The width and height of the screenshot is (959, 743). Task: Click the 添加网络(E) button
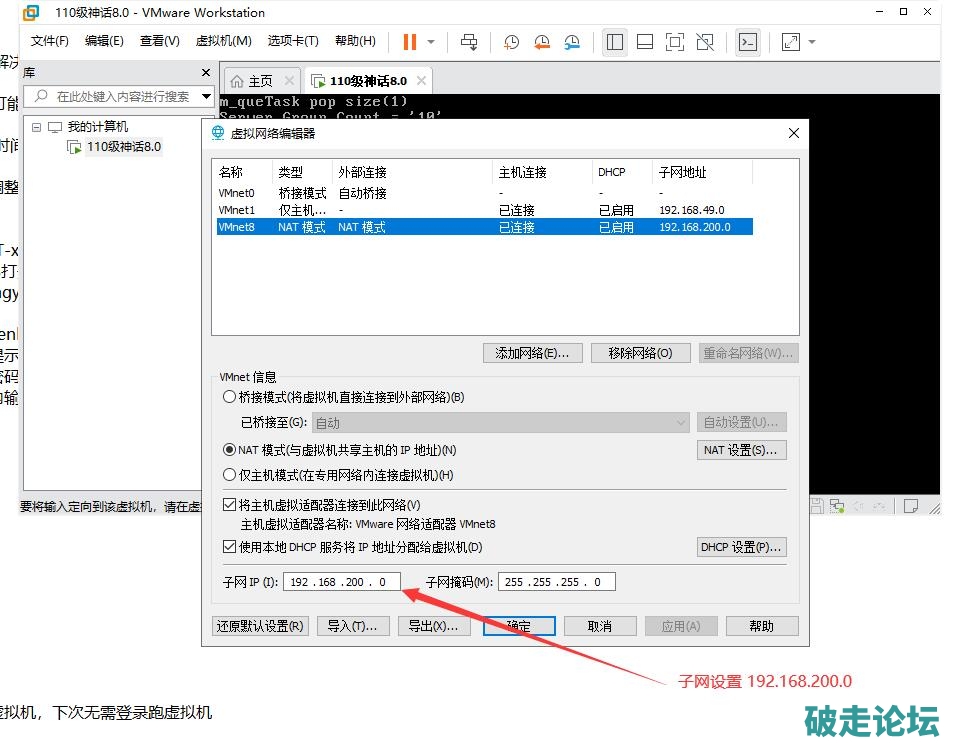pyautogui.click(x=532, y=353)
